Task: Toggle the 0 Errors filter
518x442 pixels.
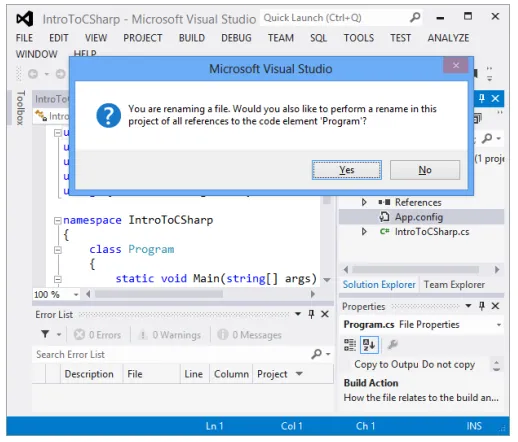Action: [97, 334]
